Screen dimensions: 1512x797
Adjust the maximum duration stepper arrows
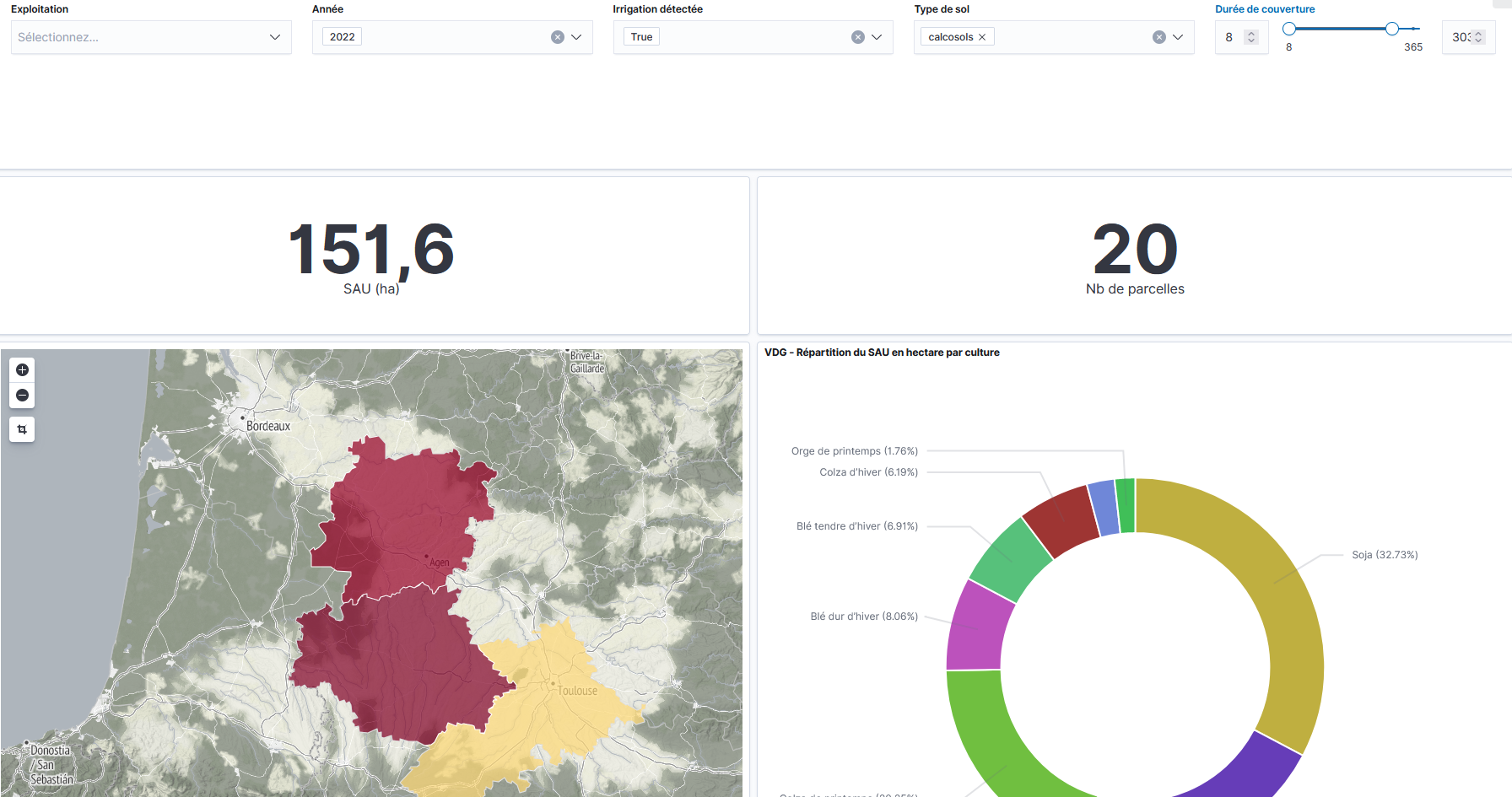[1478, 37]
